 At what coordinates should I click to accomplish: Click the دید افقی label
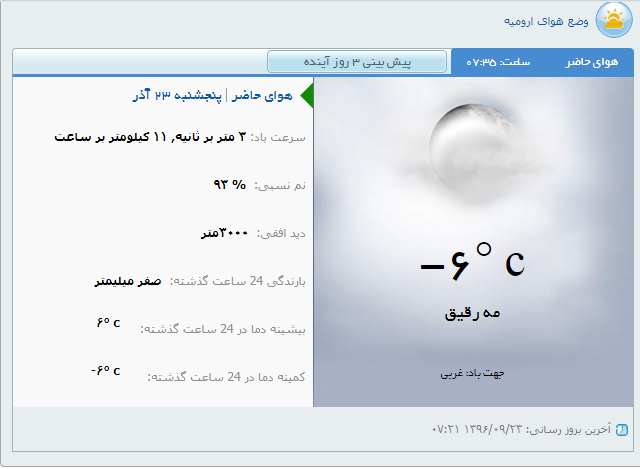pos(281,233)
